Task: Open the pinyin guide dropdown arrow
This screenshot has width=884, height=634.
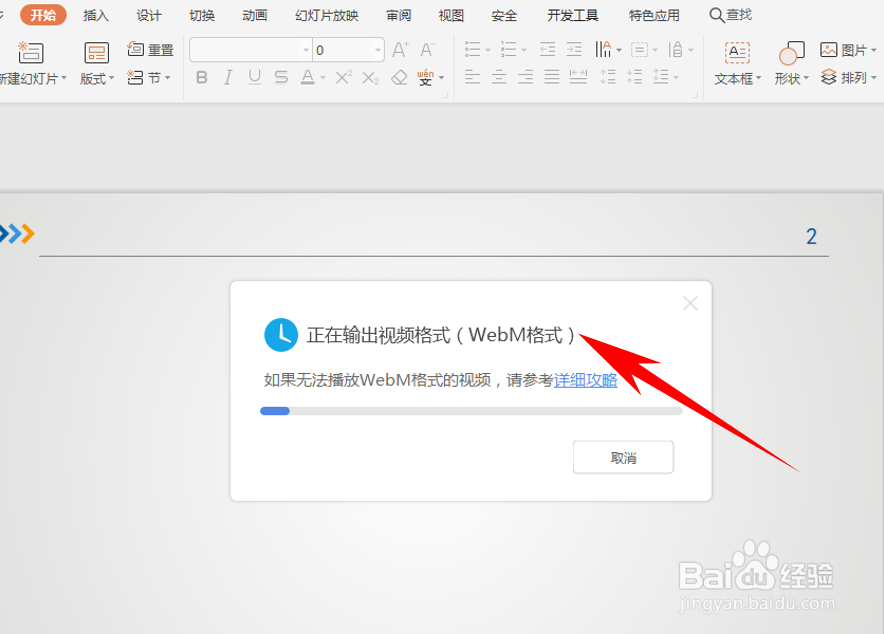Action: [x=441, y=78]
